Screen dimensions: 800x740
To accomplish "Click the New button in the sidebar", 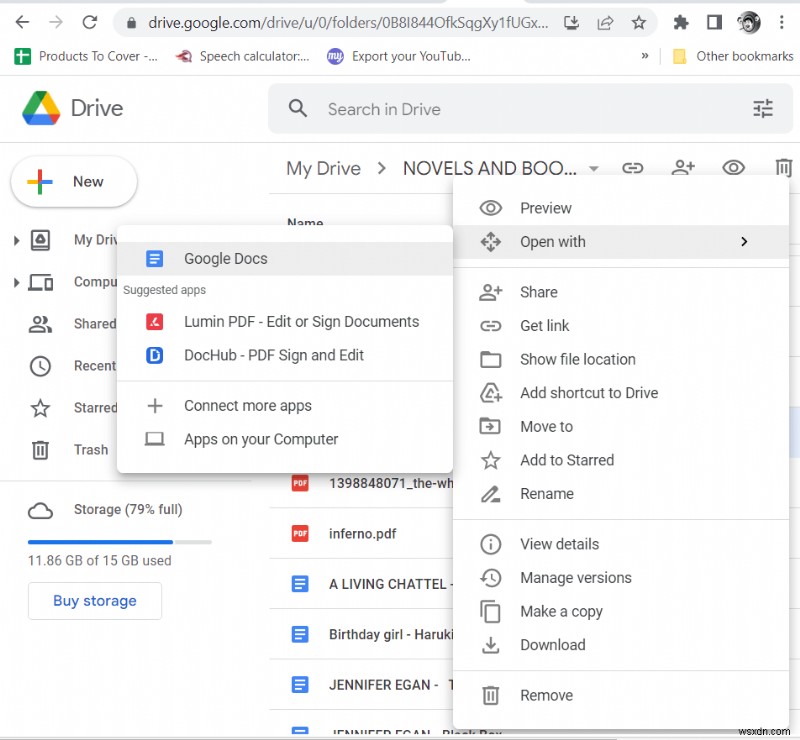I will 73,182.
